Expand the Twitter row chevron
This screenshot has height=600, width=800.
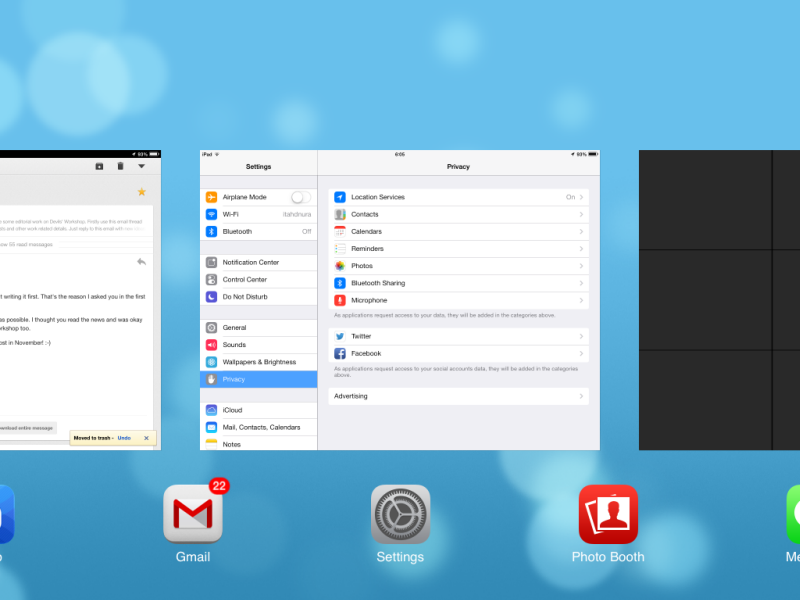(581, 336)
